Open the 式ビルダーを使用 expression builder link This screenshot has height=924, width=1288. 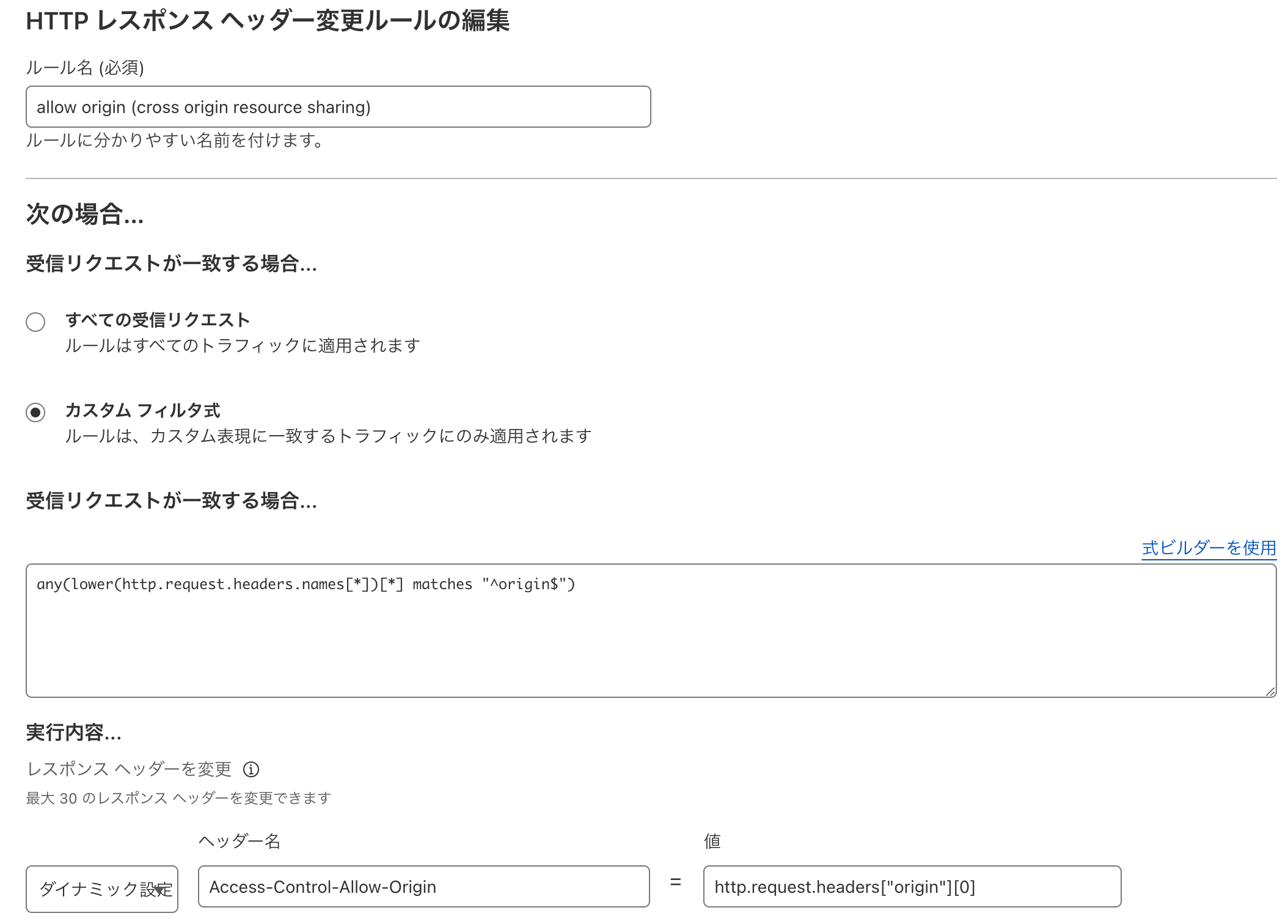click(x=1209, y=548)
